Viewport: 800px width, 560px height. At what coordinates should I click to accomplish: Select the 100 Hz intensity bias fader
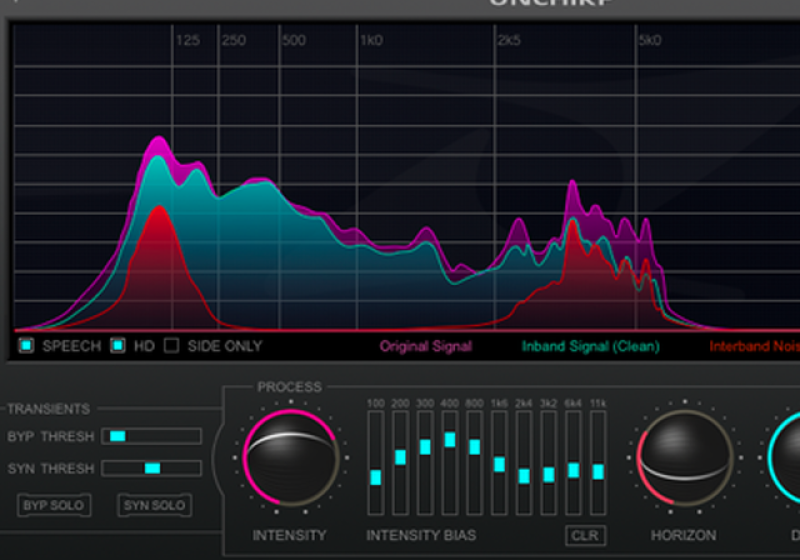pyautogui.click(x=376, y=477)
